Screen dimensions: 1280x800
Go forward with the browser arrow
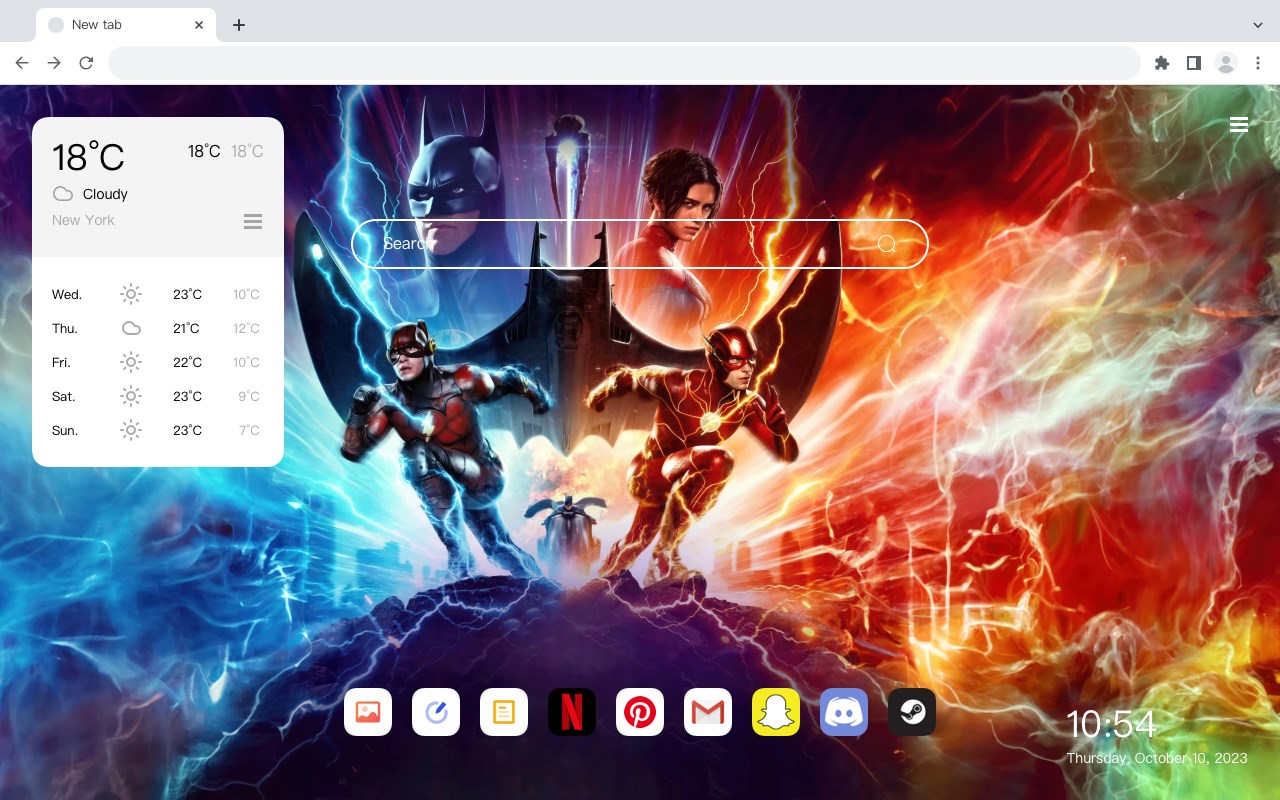[54, 63]
